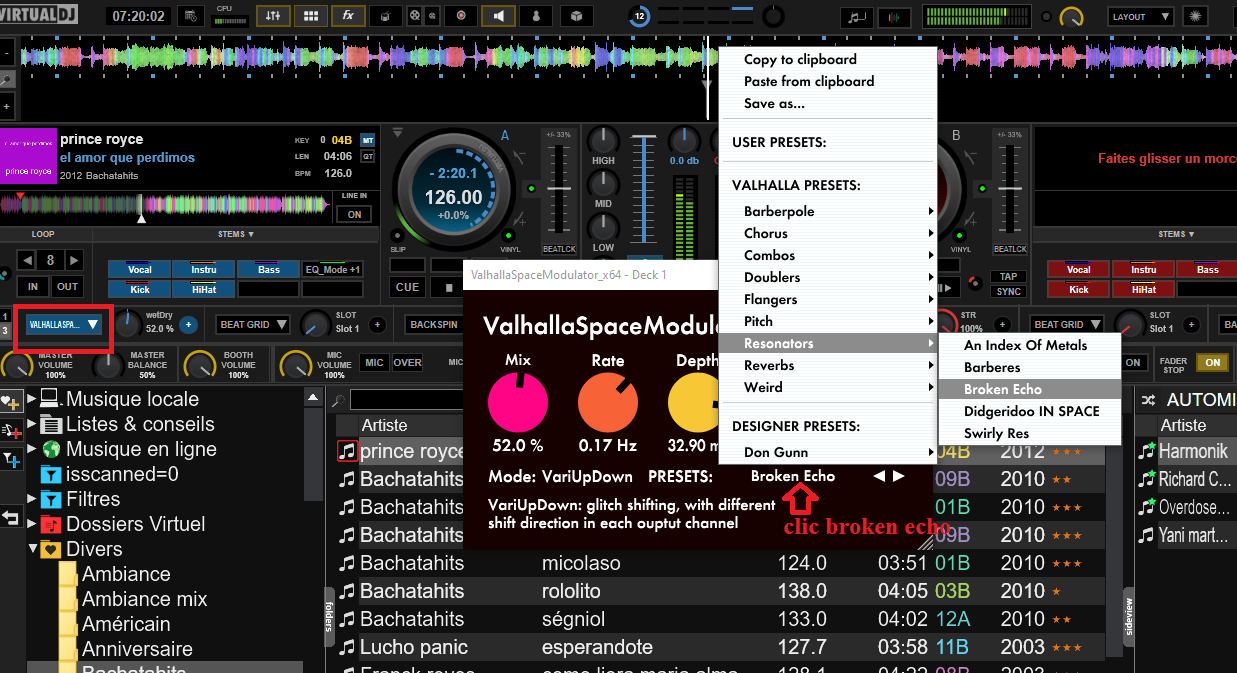The height and width of the screenshot is (673, 1237).
Task: Click the loop size decrease arrow
Action: (29, 261)
